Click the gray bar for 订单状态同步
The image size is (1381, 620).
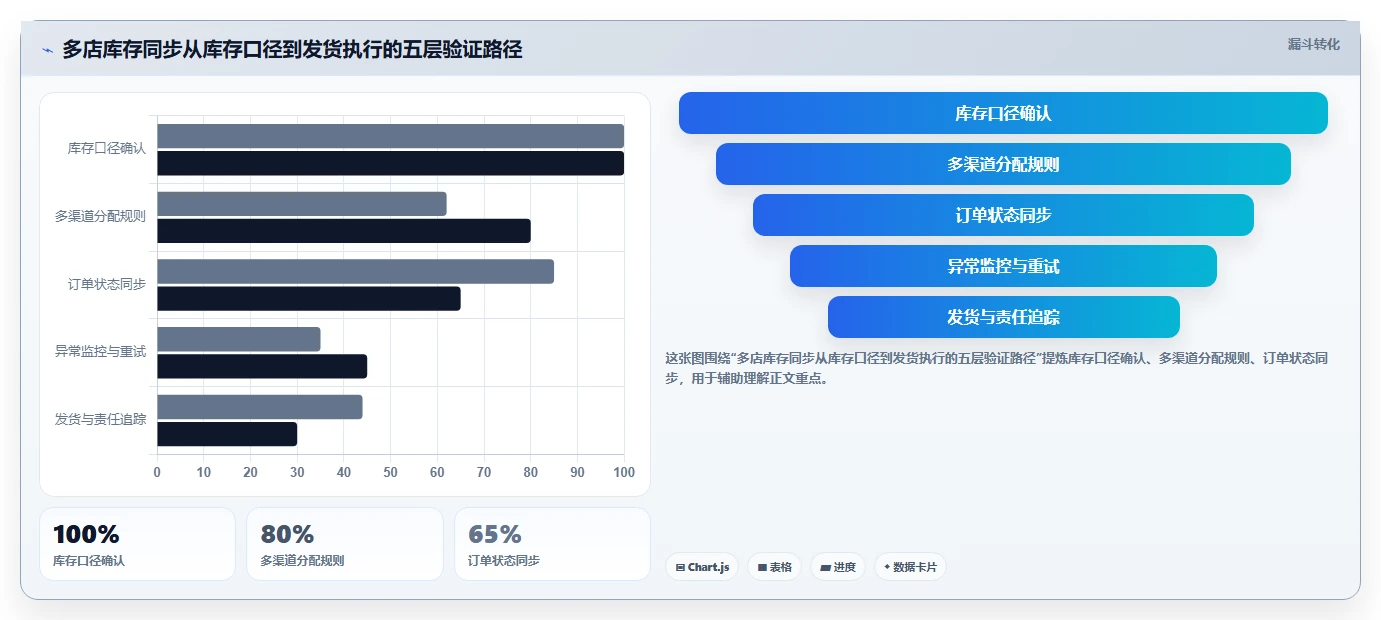[x=355, y=271]
